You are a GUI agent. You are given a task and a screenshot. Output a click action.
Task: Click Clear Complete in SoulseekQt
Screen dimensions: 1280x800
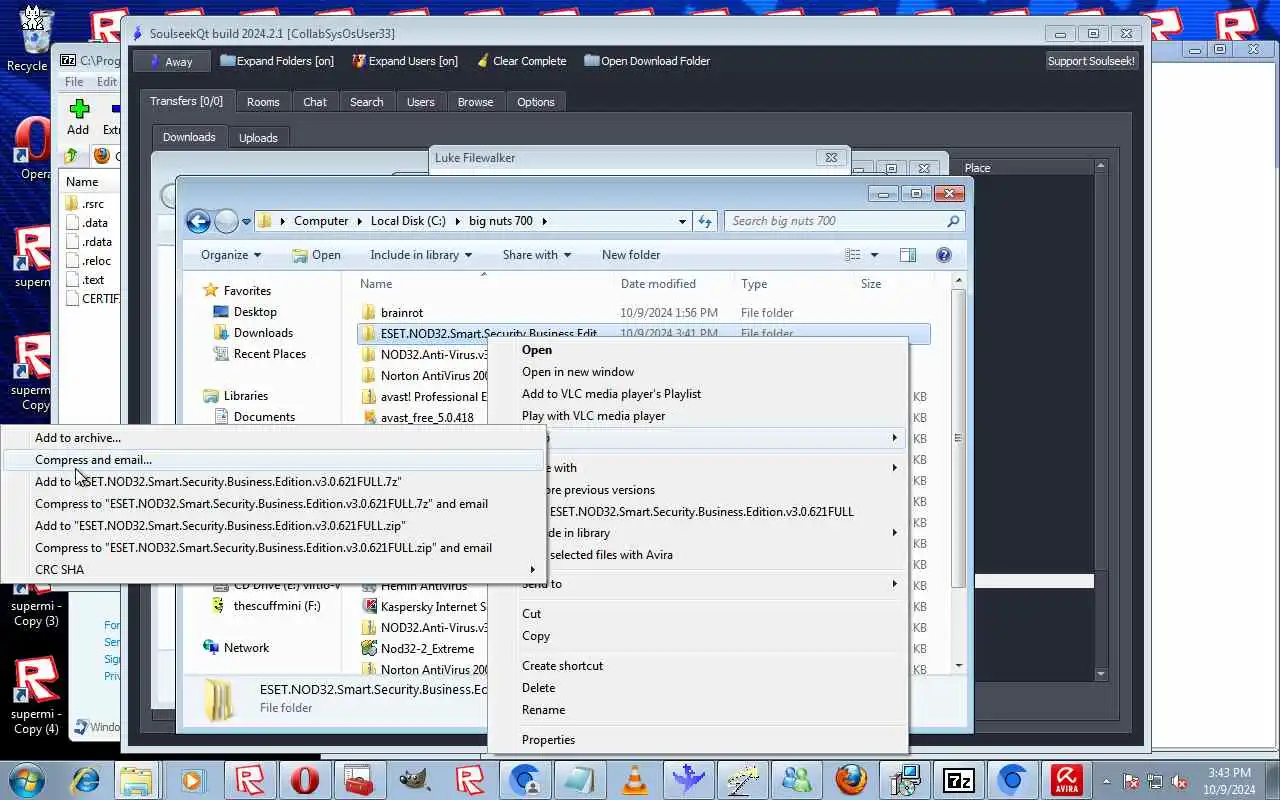click(x=521, y=61)
